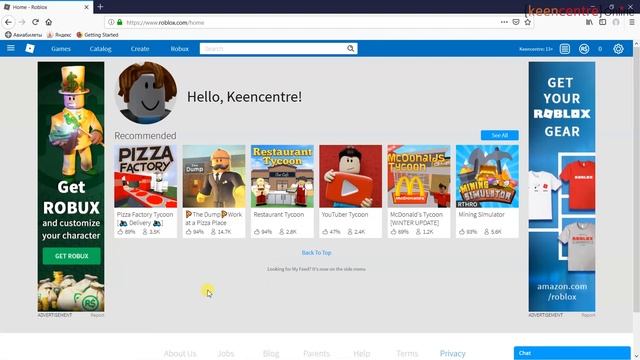The width and height of the screenshot is (640, 360).
Task: Click the search magnifier icon
Action: (351, 49)
